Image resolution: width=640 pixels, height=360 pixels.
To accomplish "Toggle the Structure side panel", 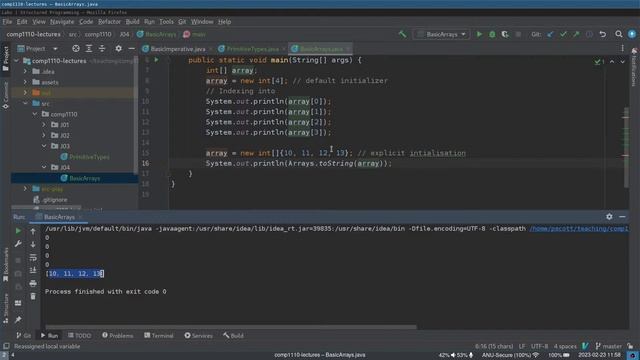I will (x=5, y=309).
